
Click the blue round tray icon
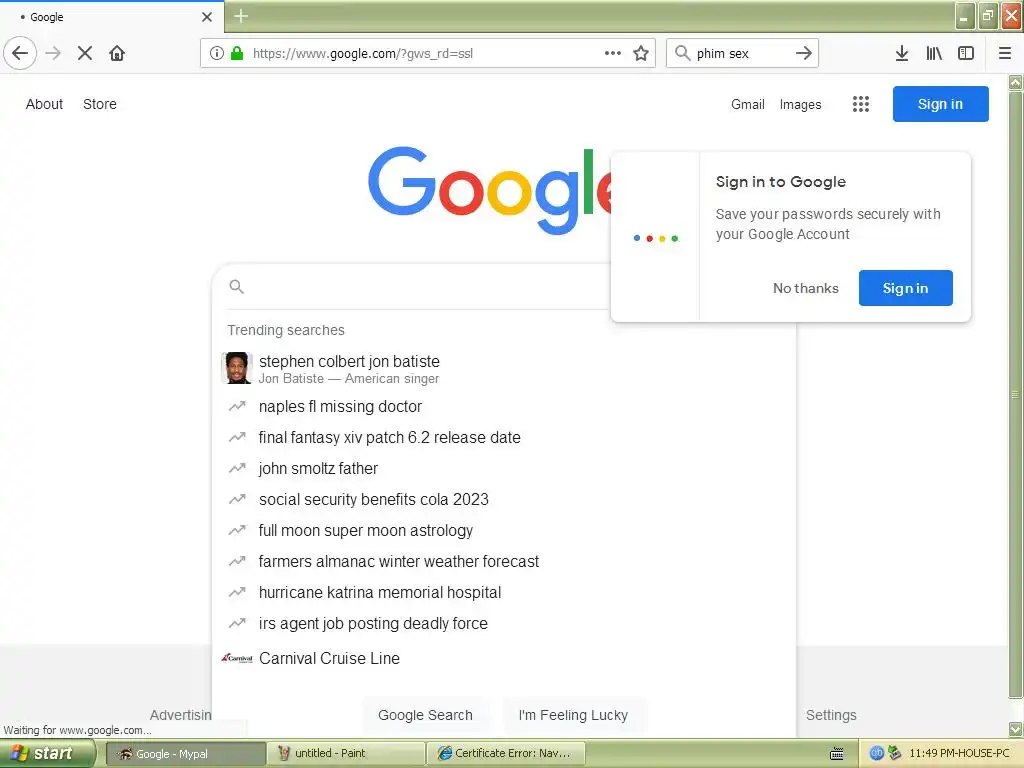click(x=876, y=753)
